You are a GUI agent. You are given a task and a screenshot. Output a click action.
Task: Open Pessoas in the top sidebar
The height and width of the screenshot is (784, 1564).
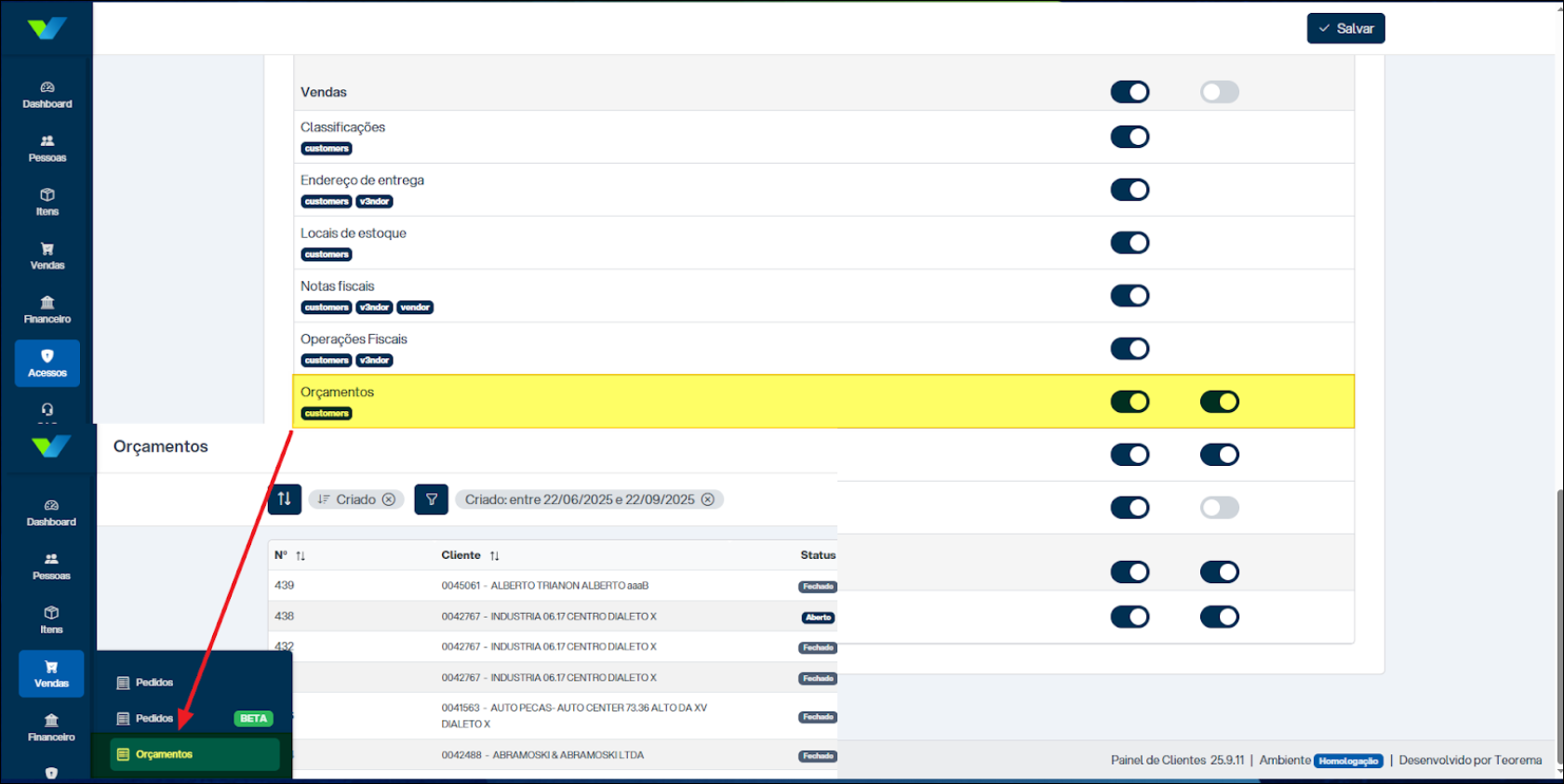click(47, 149)
